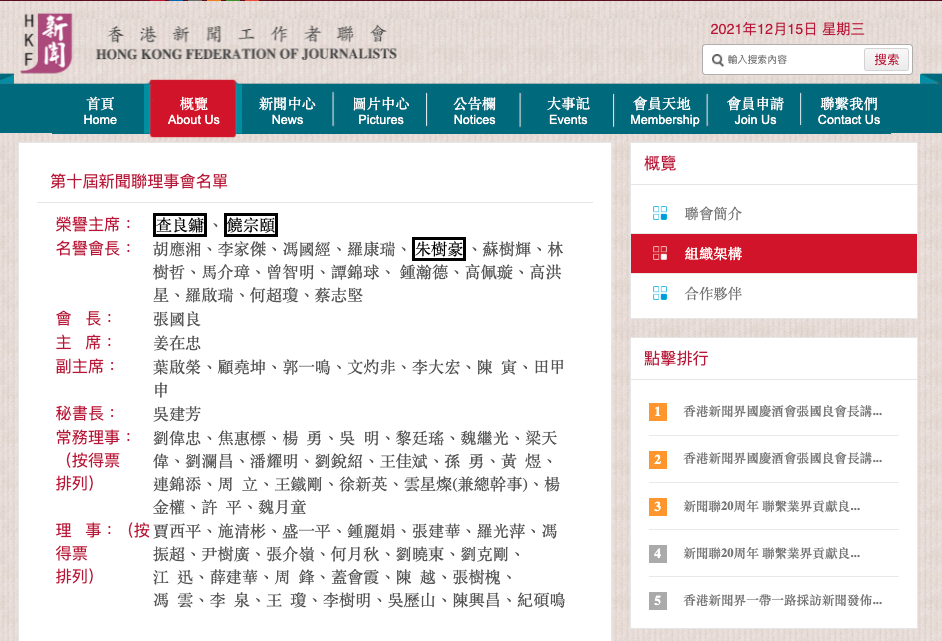Click the name 賈西平

(x=177, y=531)
